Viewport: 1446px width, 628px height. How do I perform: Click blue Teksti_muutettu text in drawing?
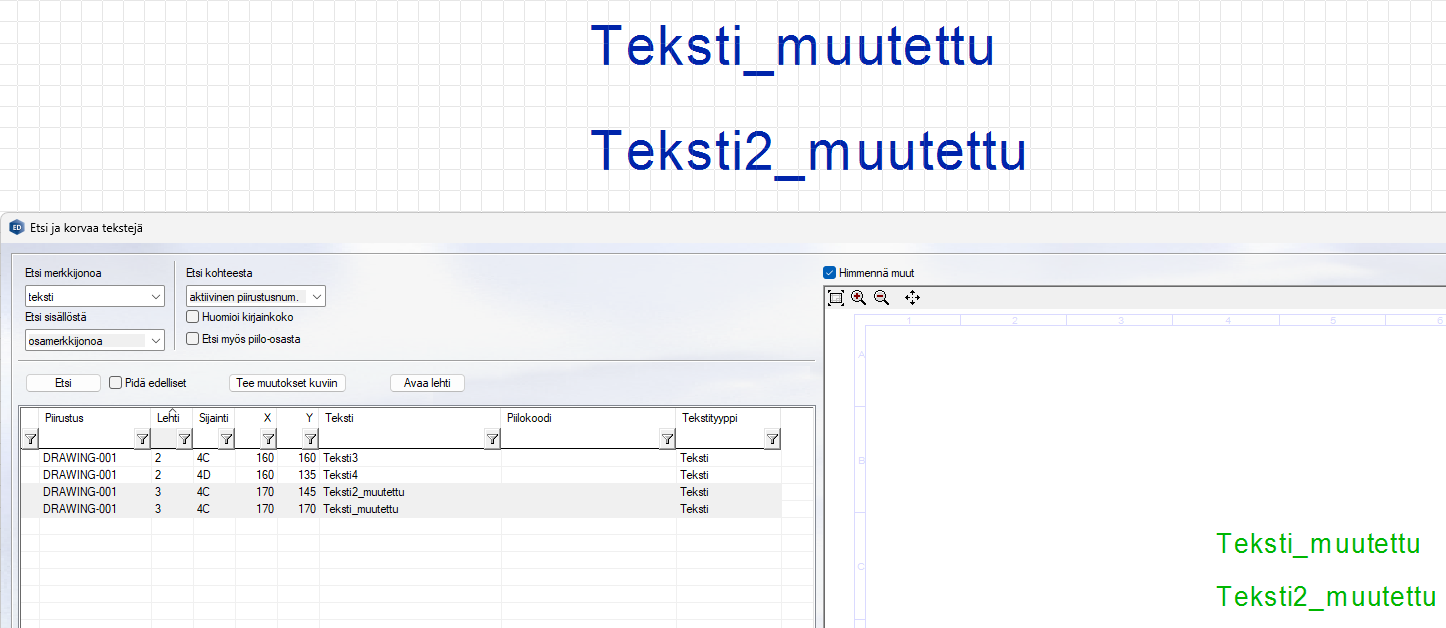coord(792,47)
